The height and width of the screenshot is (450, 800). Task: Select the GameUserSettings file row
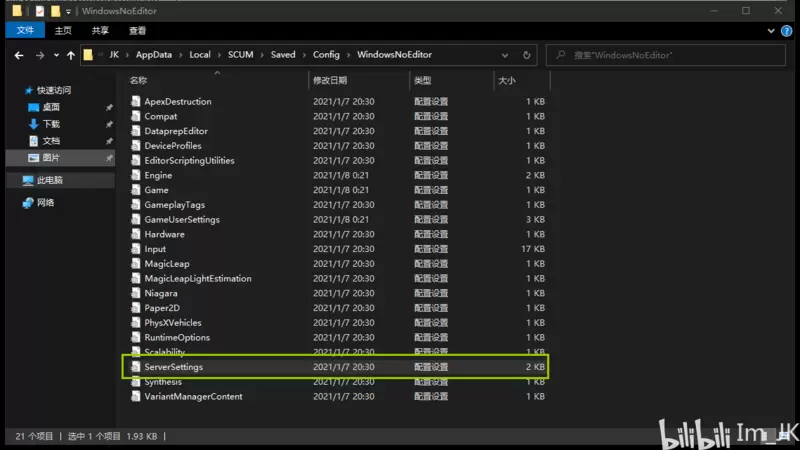point(337,219)
